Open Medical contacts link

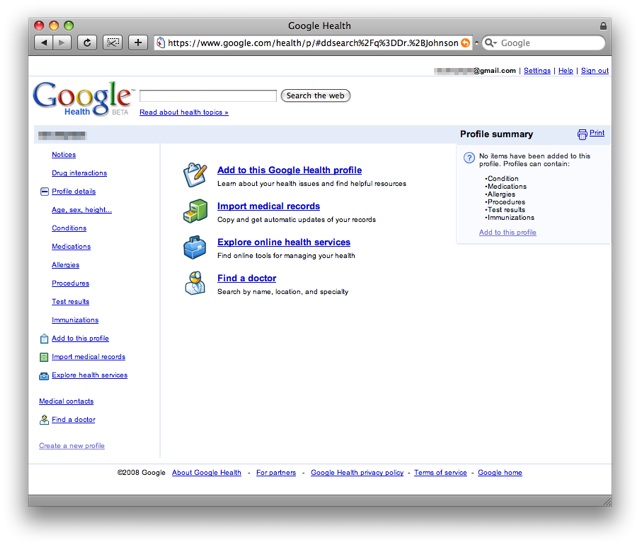click(x=66, y=401)
